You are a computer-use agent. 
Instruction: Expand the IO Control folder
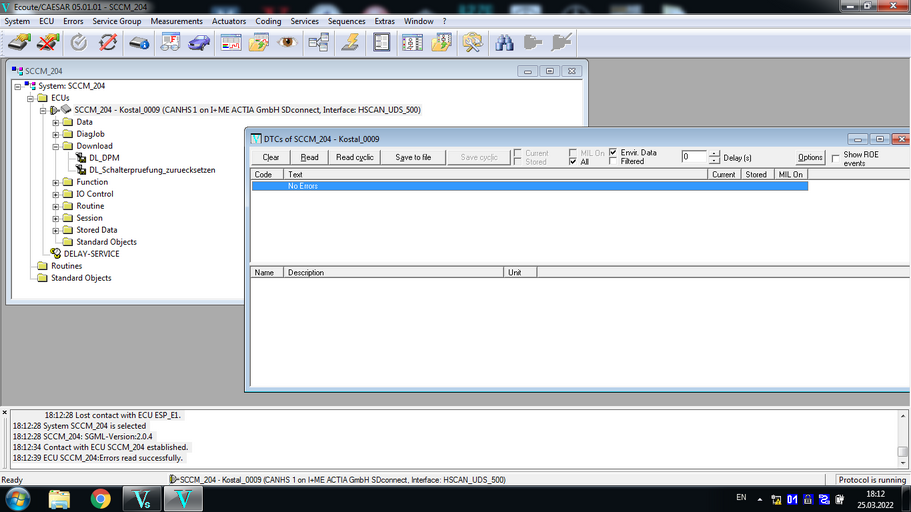coord(56,194)
